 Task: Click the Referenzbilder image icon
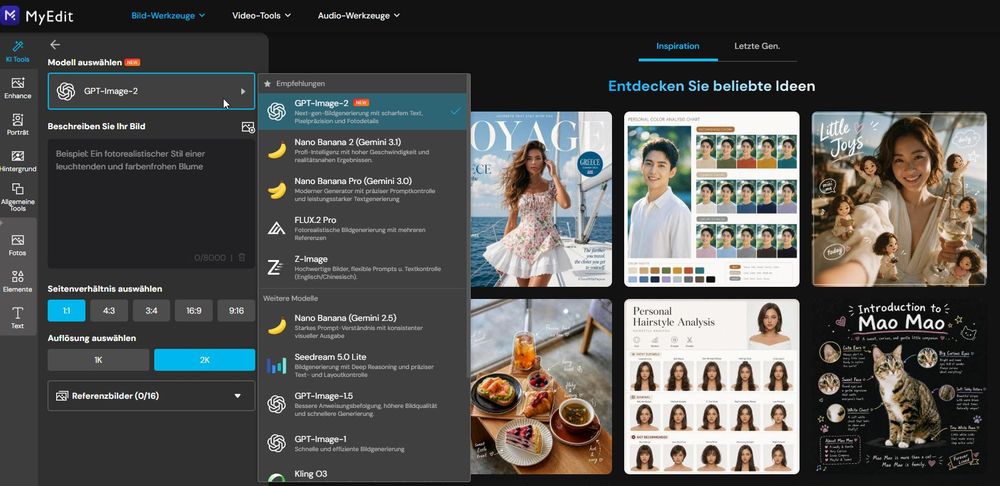pos(62,396)
